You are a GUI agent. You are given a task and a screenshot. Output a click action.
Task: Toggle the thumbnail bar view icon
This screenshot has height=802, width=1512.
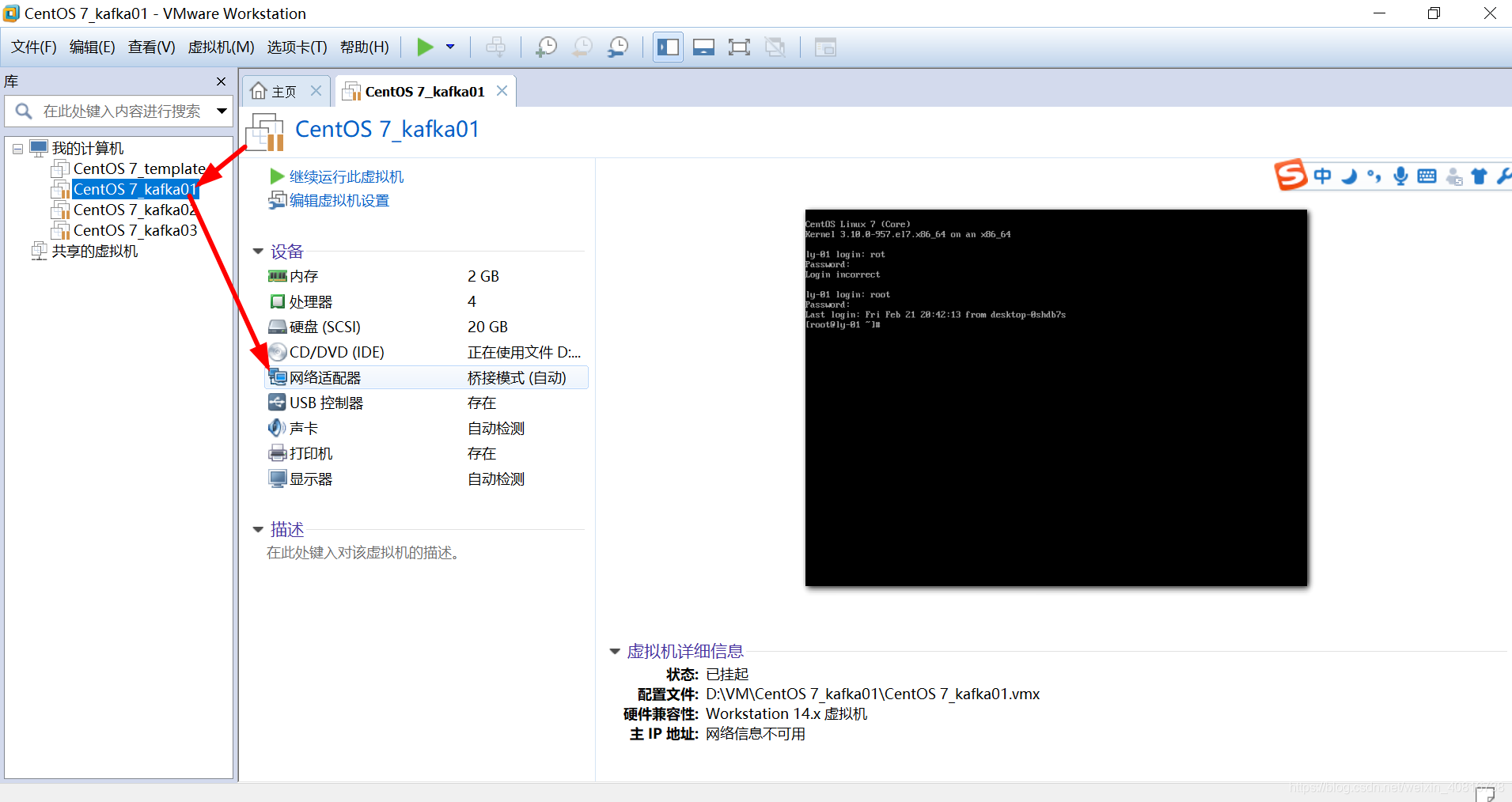(x=703, y=47)
